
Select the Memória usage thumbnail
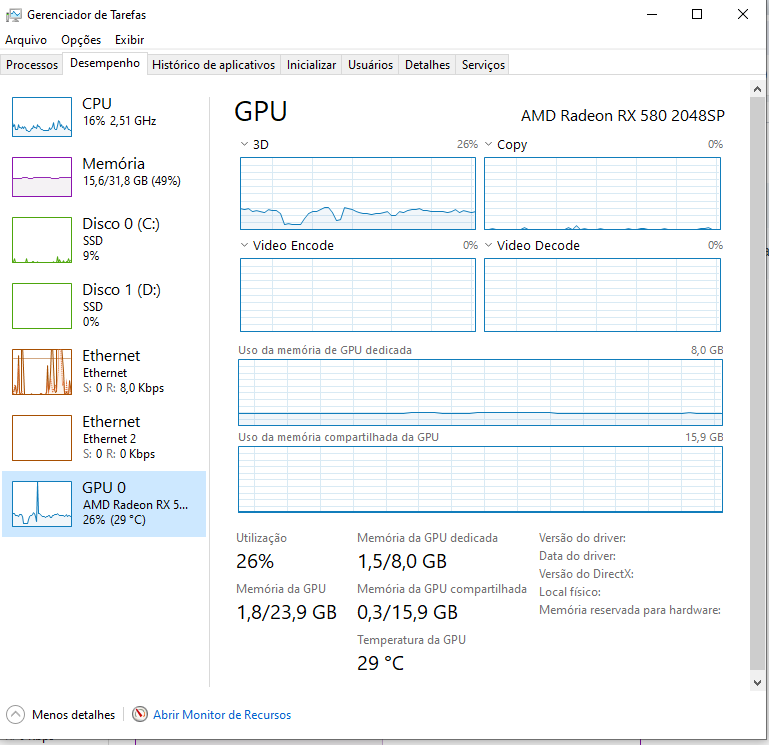42,177
